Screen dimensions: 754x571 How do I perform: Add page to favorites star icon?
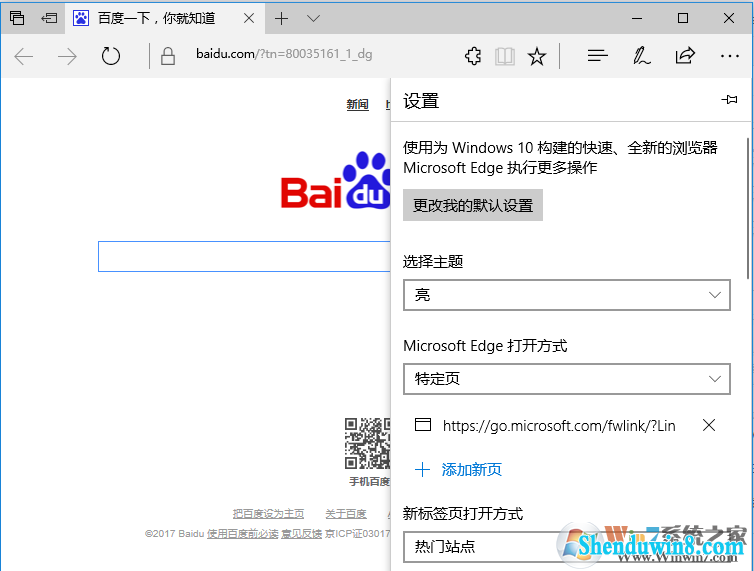[x=537, y=56]
